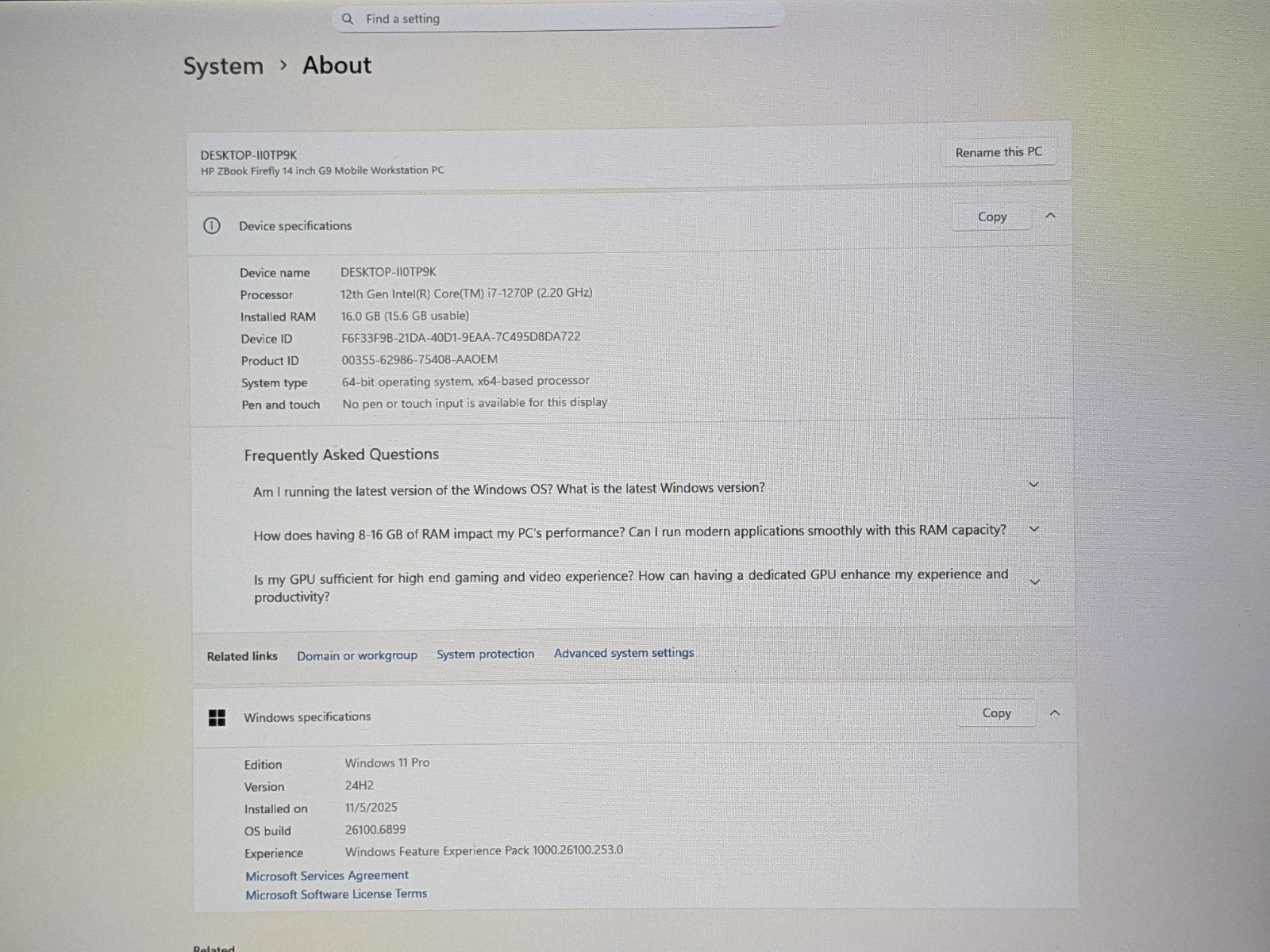The image size is (1270, 952).
Task: Copy the Device specifications
Action: [991, 217]
